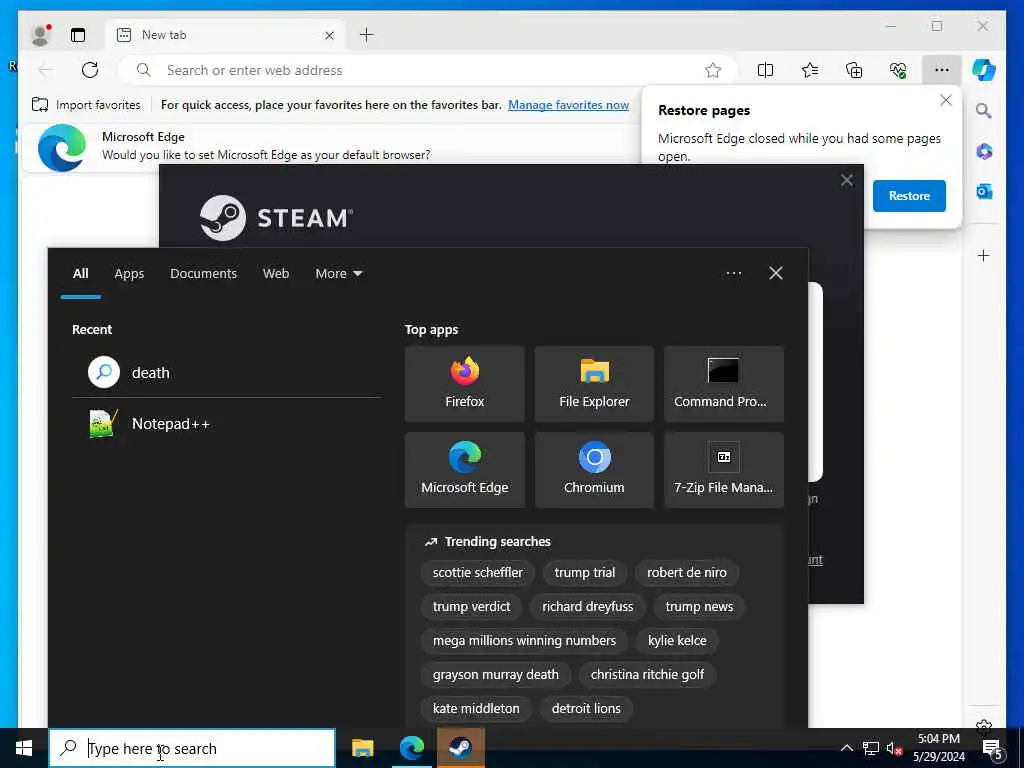Click Edge address bar search field
Screen dimensions: 1024x768
click(x=428, y=70)
